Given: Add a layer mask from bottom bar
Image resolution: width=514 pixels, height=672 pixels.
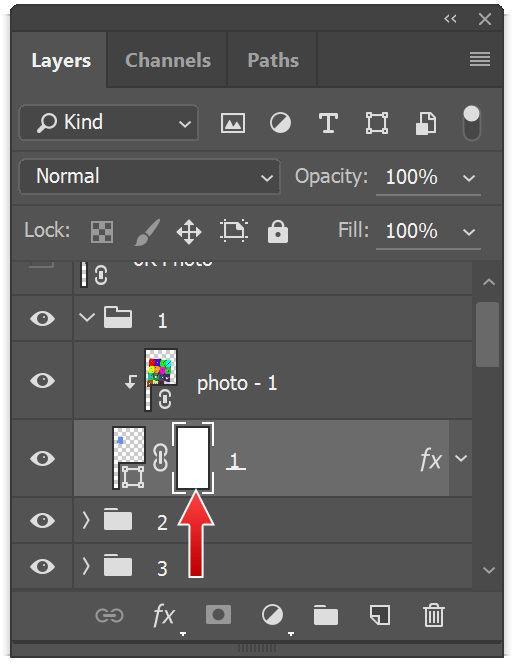Looking at the screenshot, I should (218, 615).
